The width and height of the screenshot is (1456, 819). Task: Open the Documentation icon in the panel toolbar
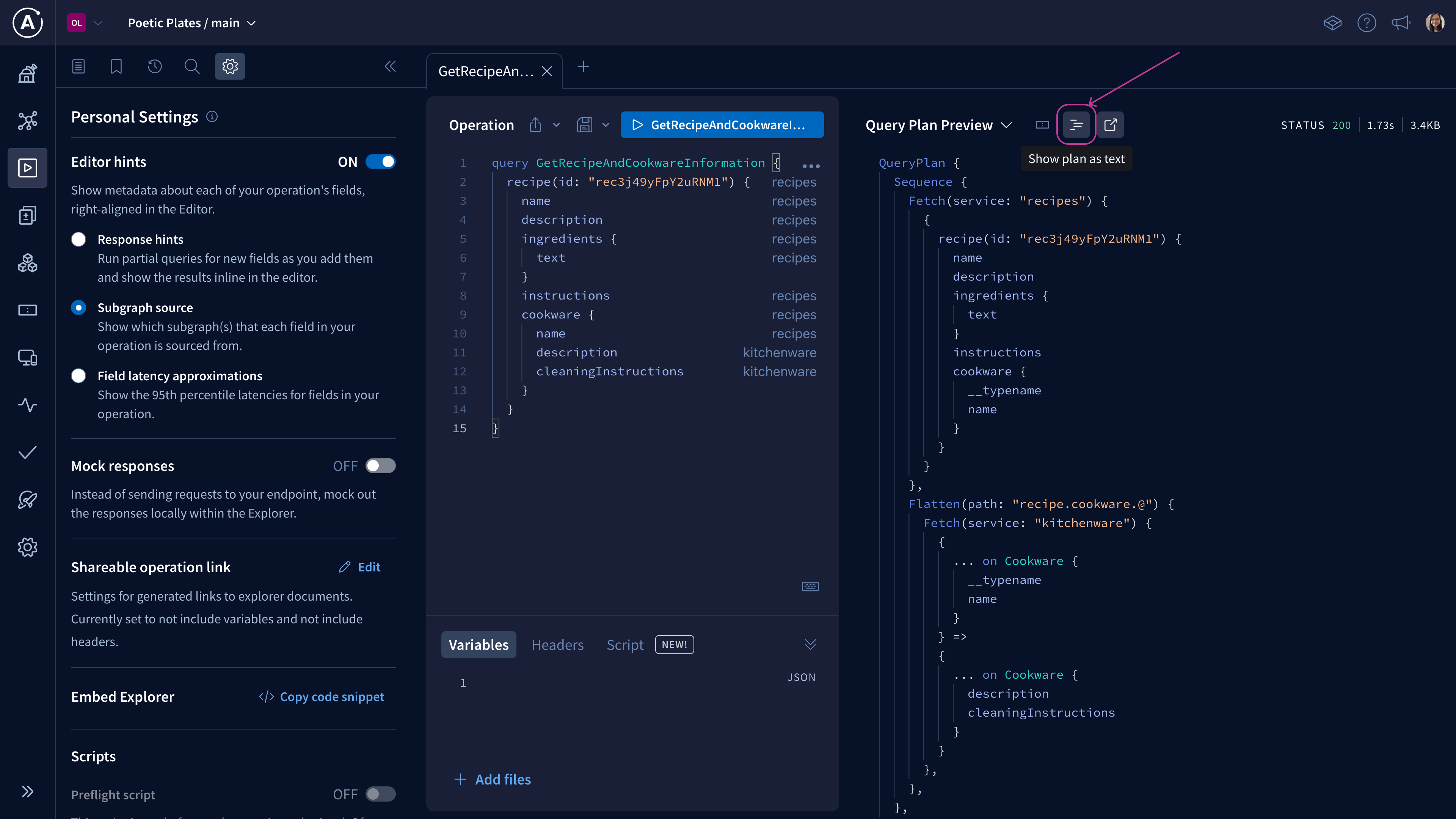tap(78, 67)
